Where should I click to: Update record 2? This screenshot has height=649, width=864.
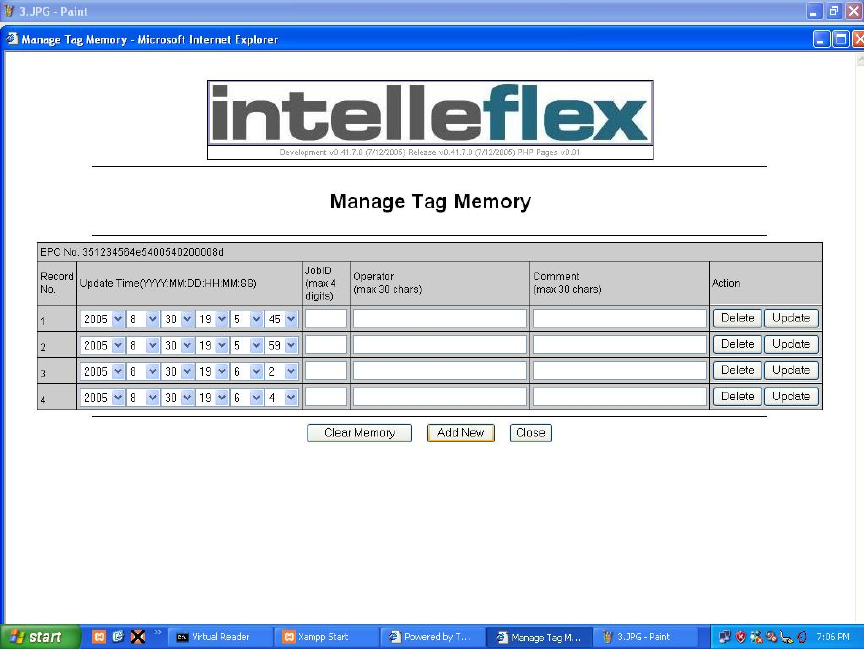tap(791, 344)
